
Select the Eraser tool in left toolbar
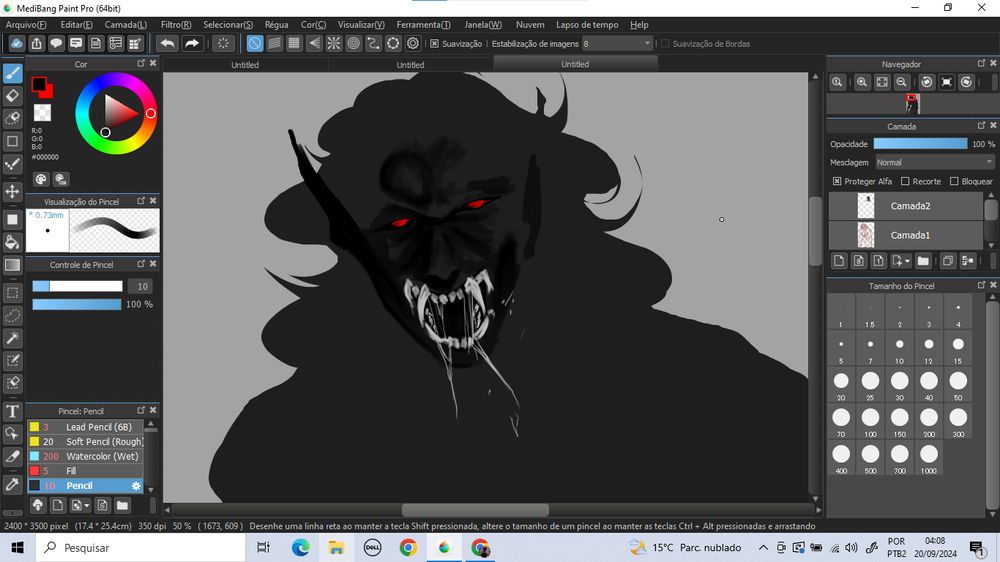13,96
